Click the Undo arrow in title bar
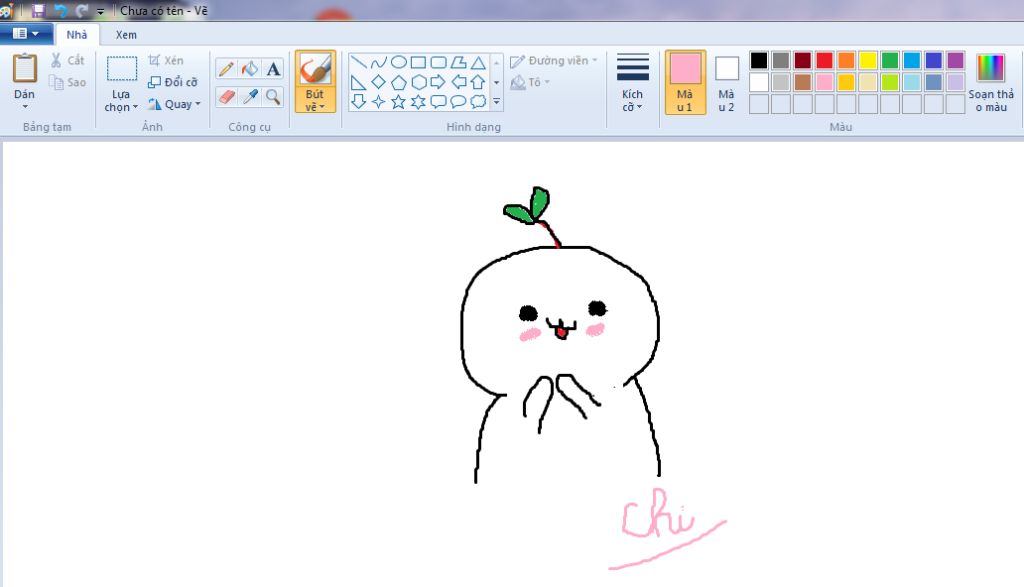The width and height of the screenshot is (1024, 587). tap(61, 10)
